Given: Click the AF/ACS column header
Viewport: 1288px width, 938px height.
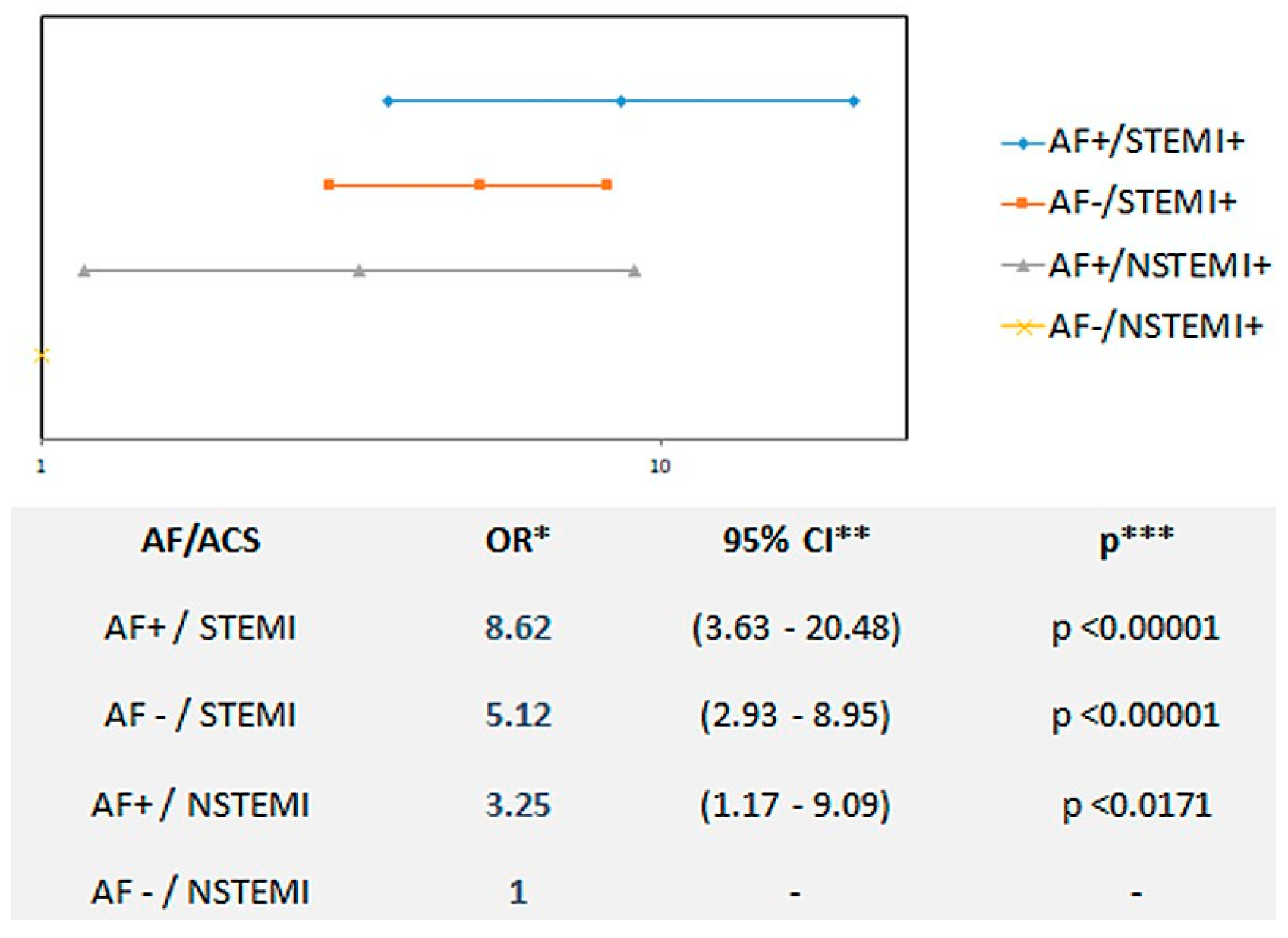Looking at the screenshot, I should (200, 541).
